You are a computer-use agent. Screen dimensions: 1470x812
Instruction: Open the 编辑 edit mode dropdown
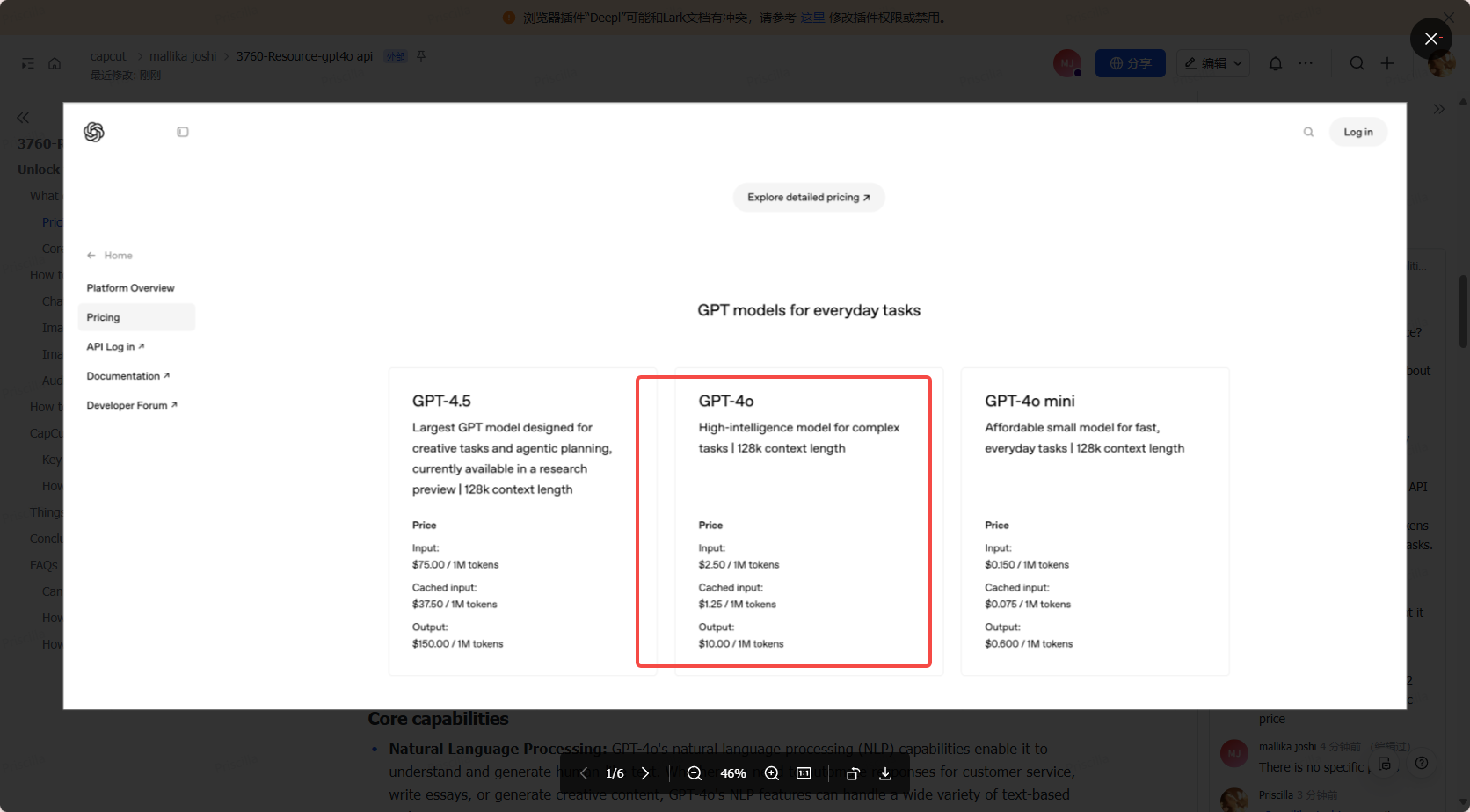tap(1213, 63)
